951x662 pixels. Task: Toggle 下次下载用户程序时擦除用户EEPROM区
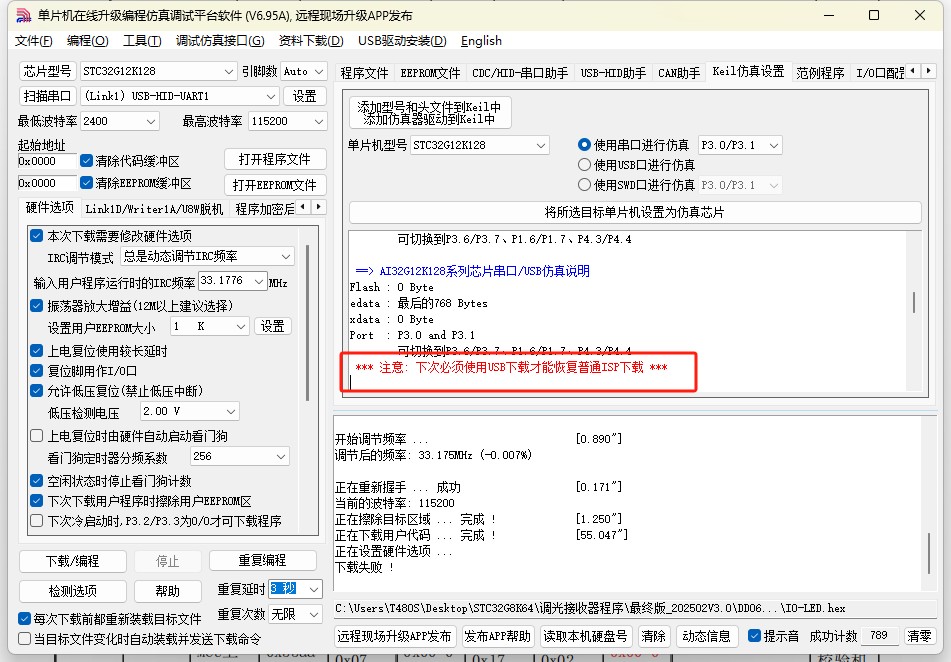pos(36,501)
